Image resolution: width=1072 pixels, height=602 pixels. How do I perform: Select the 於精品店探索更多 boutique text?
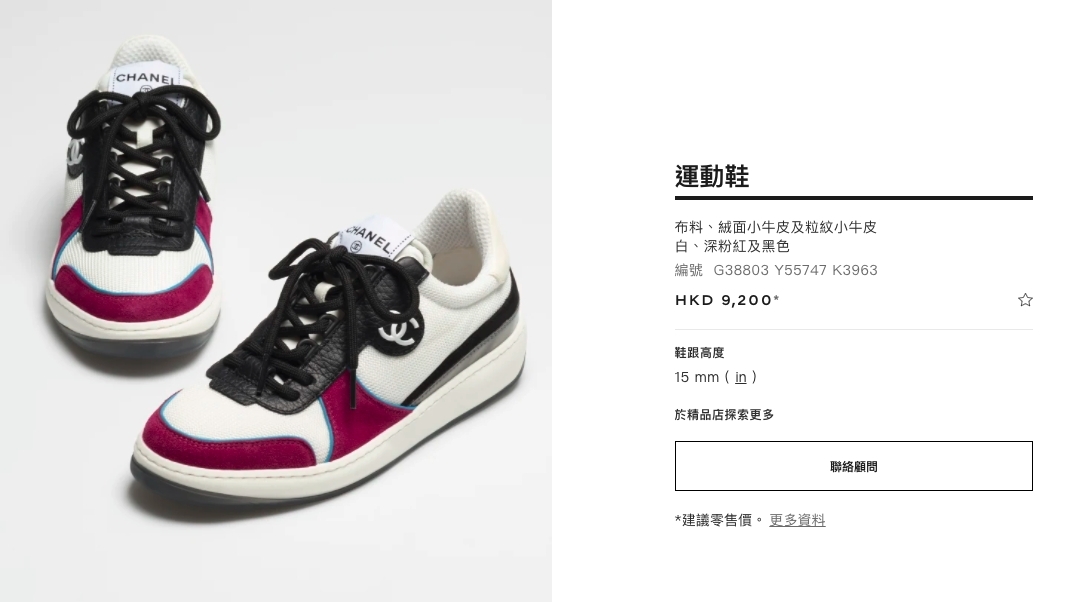click(x=724, y=414)
